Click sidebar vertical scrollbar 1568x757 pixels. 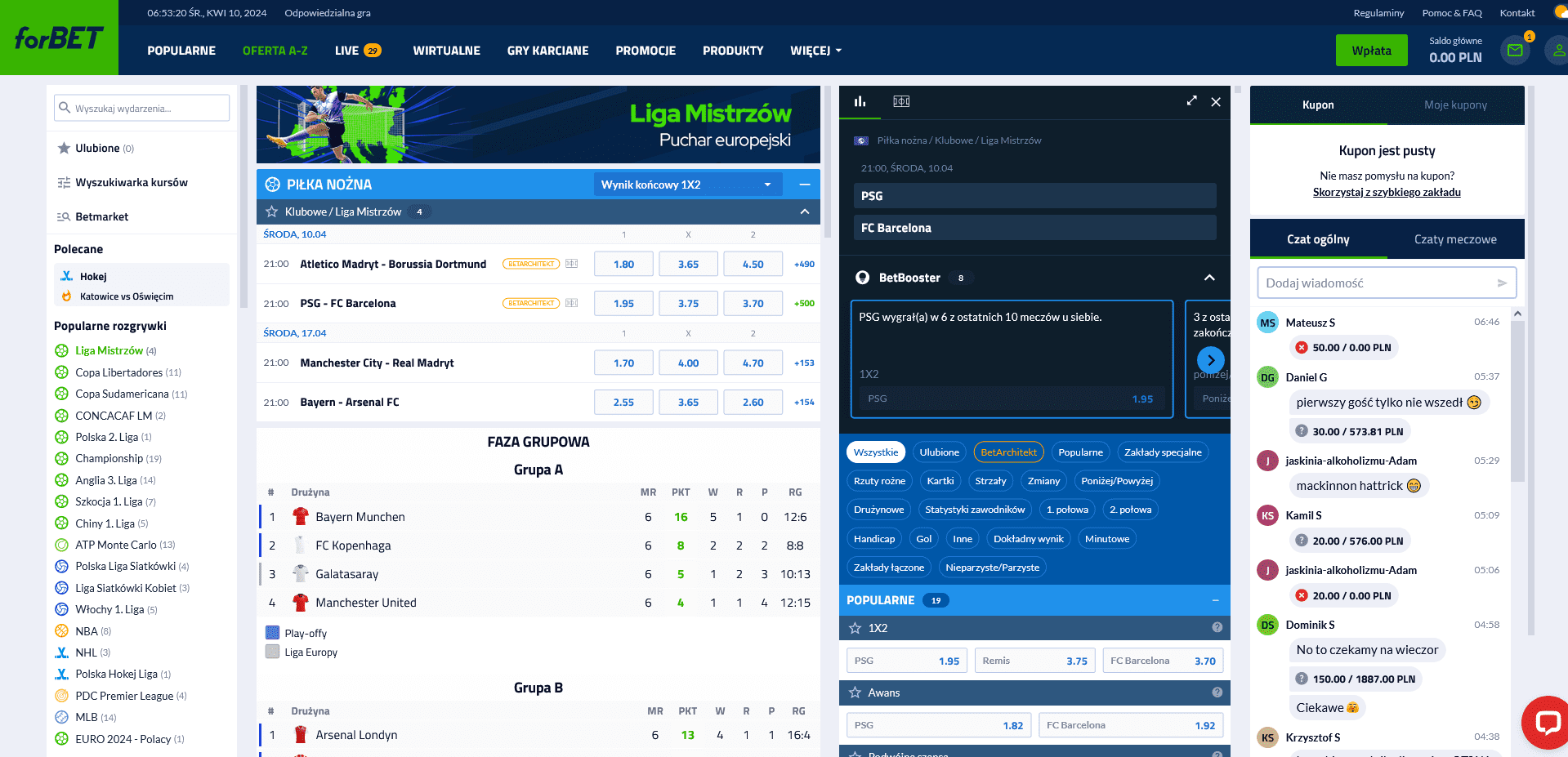pos(243,196)
